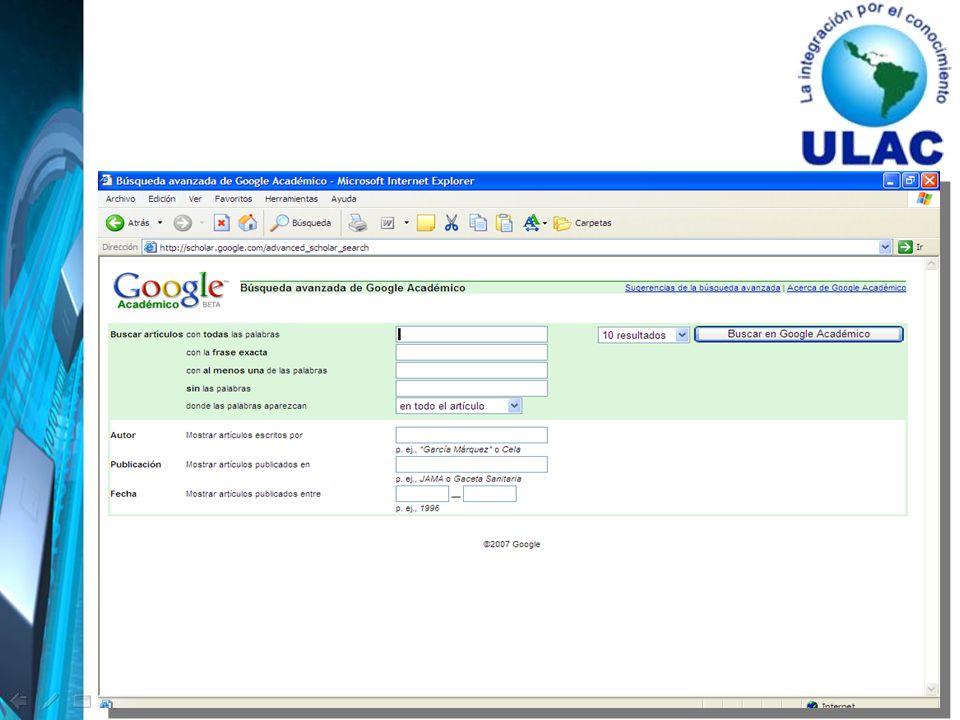Click the page icon in the address bar
The height and width of the screenshot is (720, 960).
pos(150,247)
